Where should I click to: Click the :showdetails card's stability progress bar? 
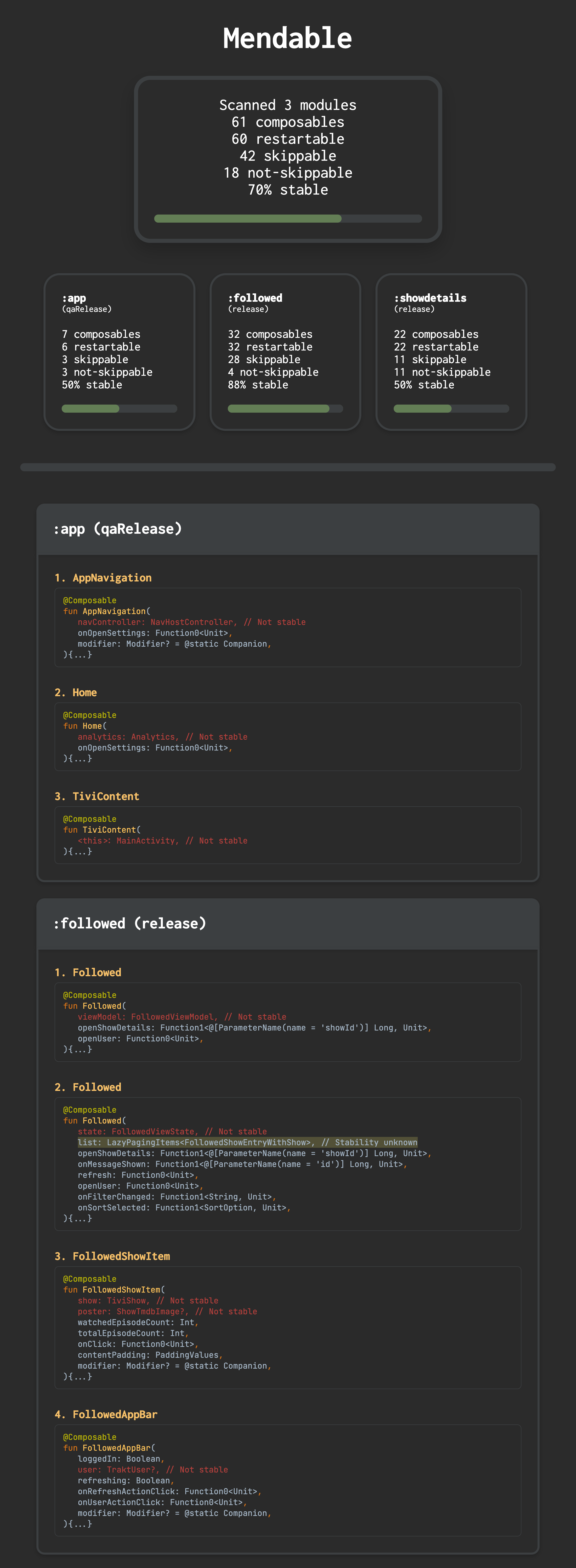coord(451,408)
